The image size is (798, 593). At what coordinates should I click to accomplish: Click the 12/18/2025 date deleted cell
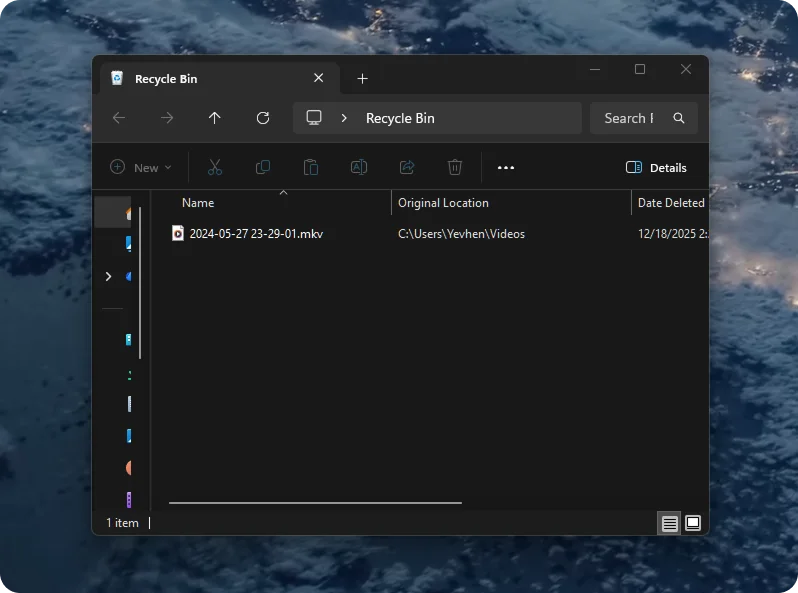(x=673, y=234)
